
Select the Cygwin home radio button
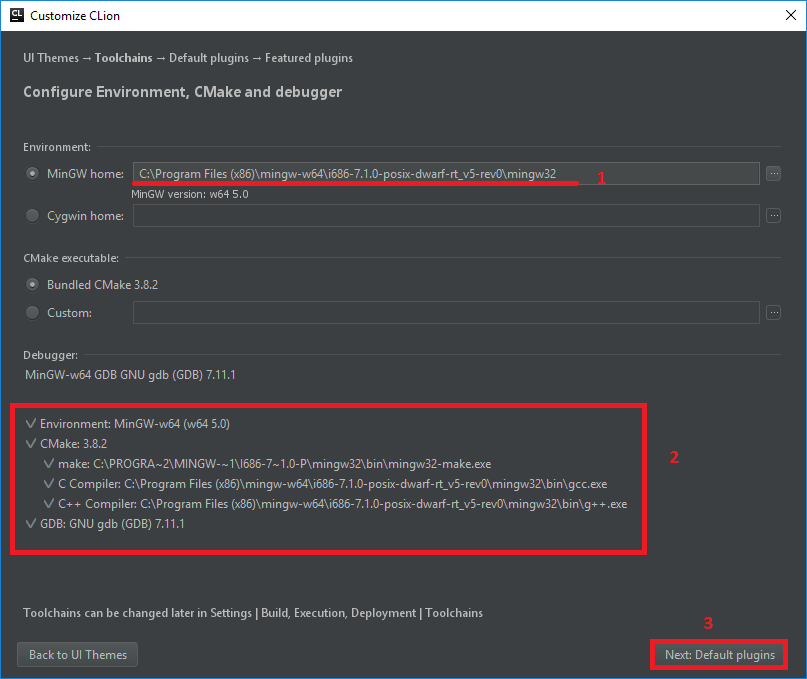[33, 215]
